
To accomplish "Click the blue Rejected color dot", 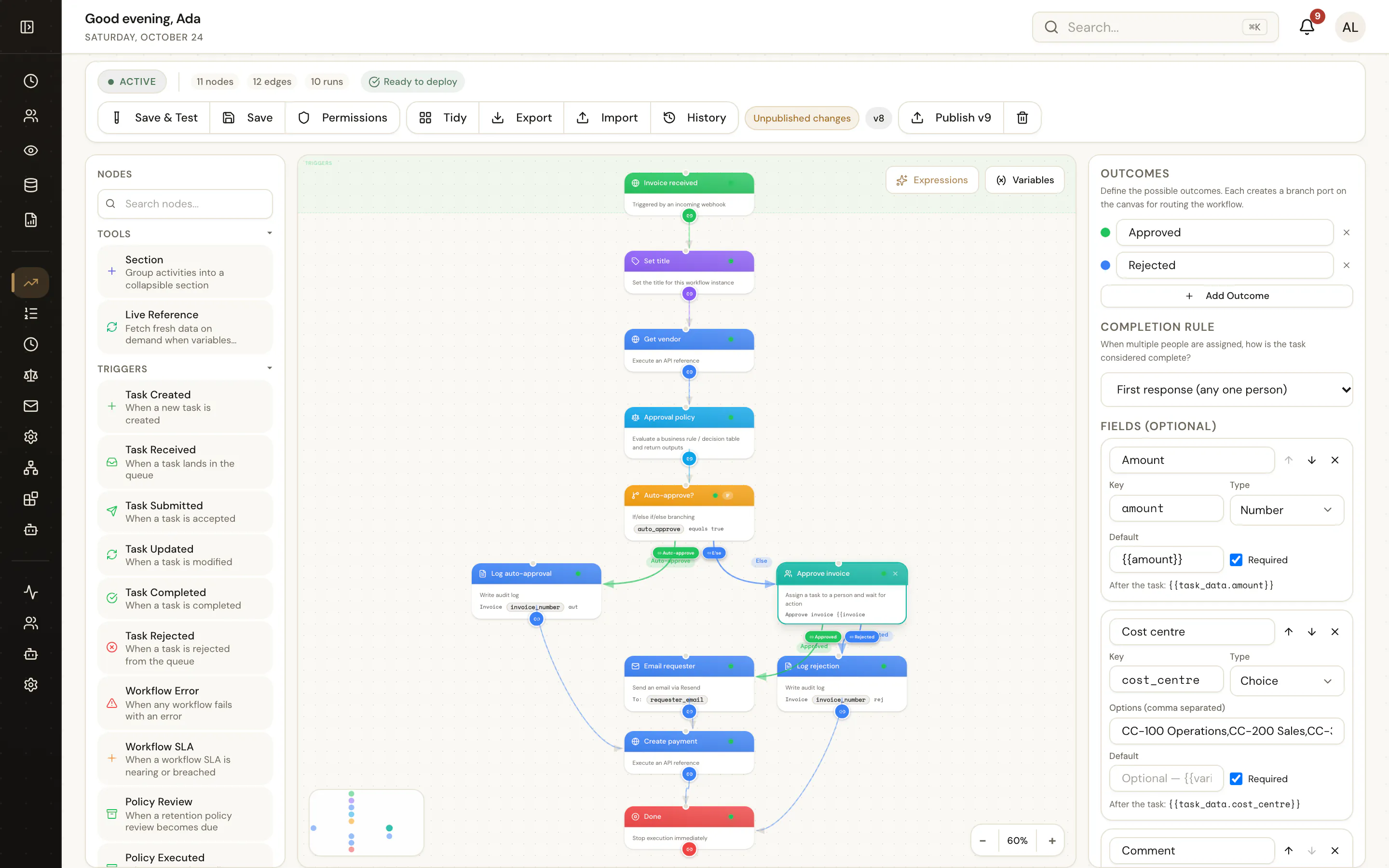I will (x=1105, y=265).
